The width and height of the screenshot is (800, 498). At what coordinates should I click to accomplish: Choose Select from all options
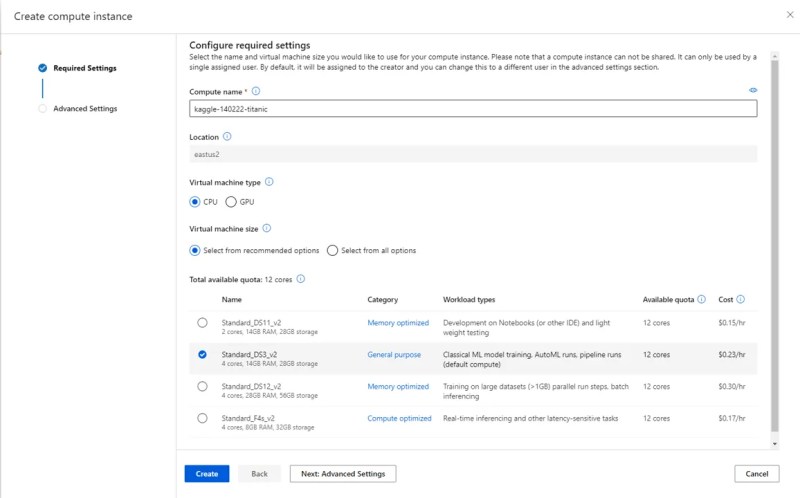[x=332, y=251]
